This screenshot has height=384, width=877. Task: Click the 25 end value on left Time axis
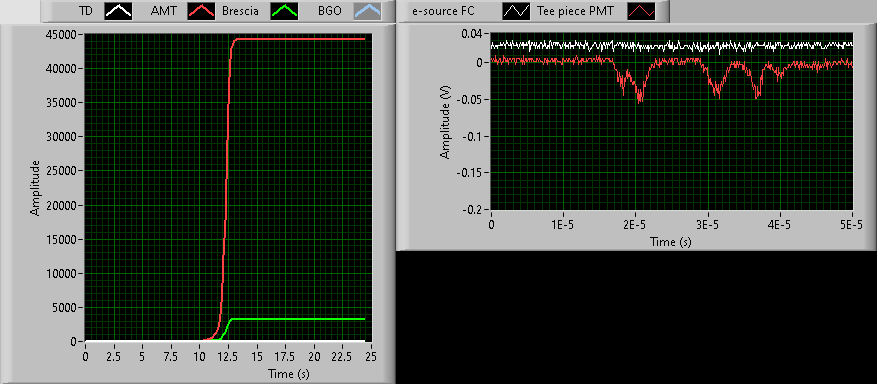click(371, 357)
